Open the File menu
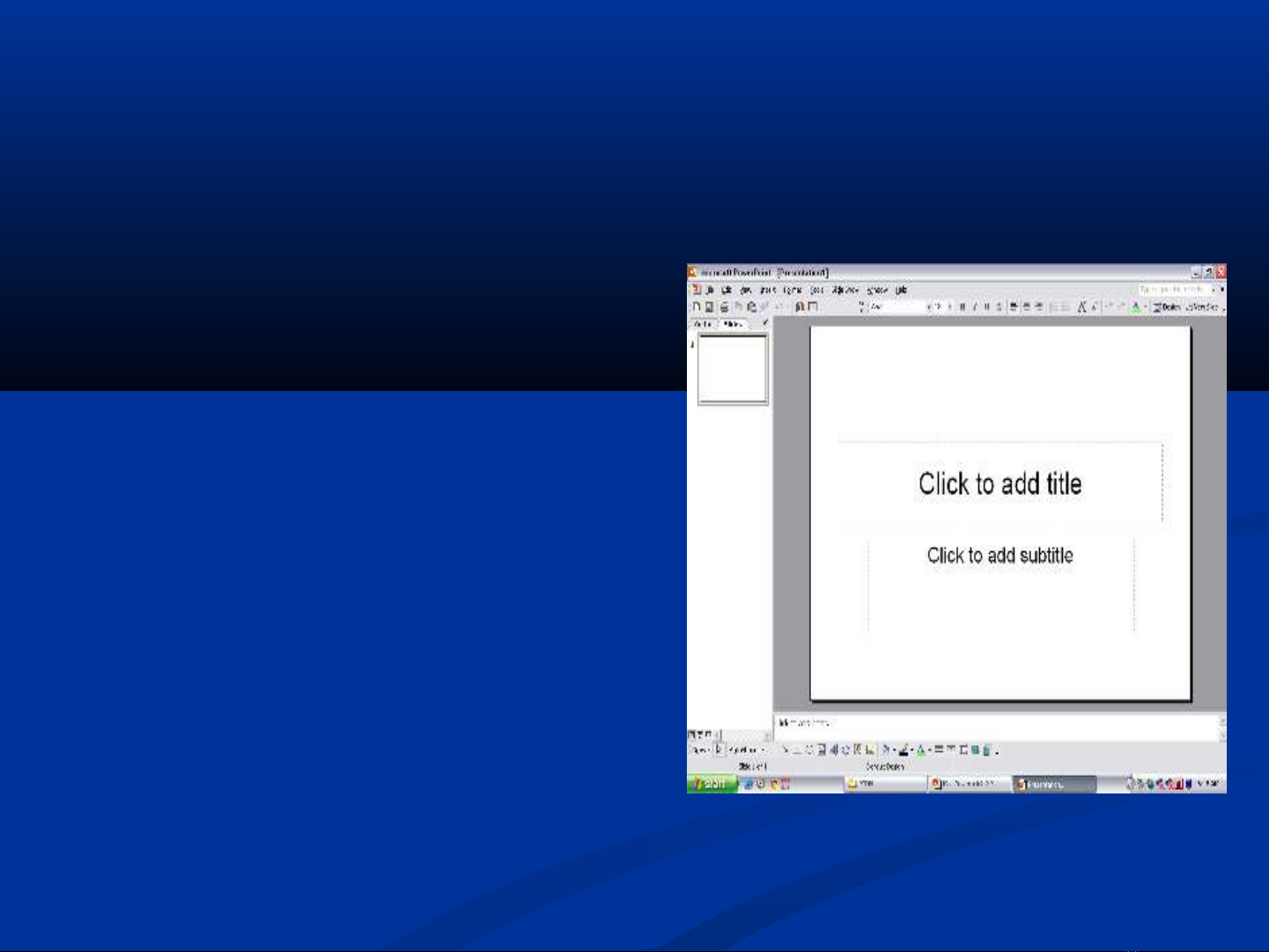The height and width of the screenshot is (952, 1269). point(710,290)
